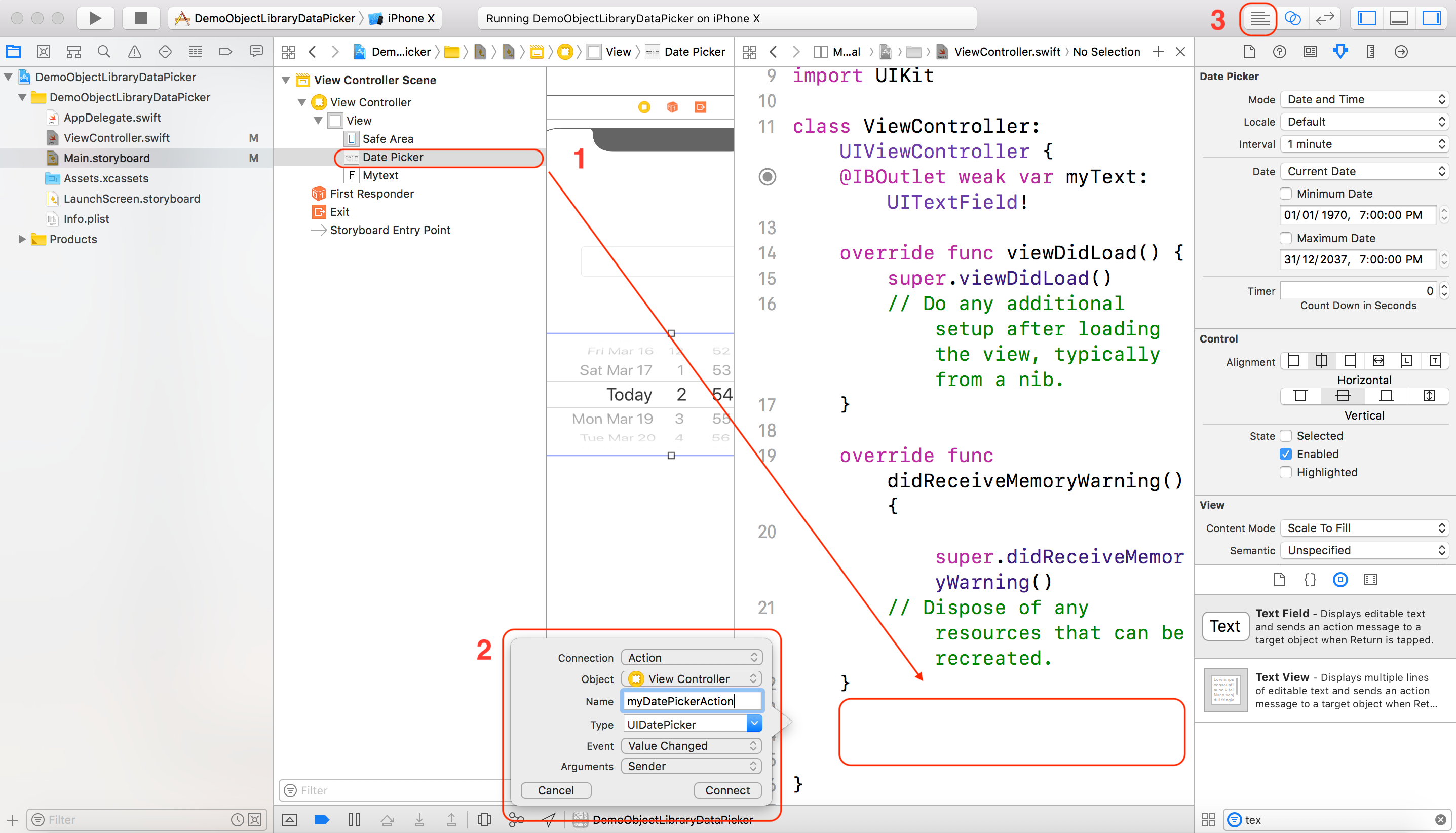Viewport: 1456px width, 833px height.
Task: Open the Event dropdown showing Value Changed
Action: [691, 745]
